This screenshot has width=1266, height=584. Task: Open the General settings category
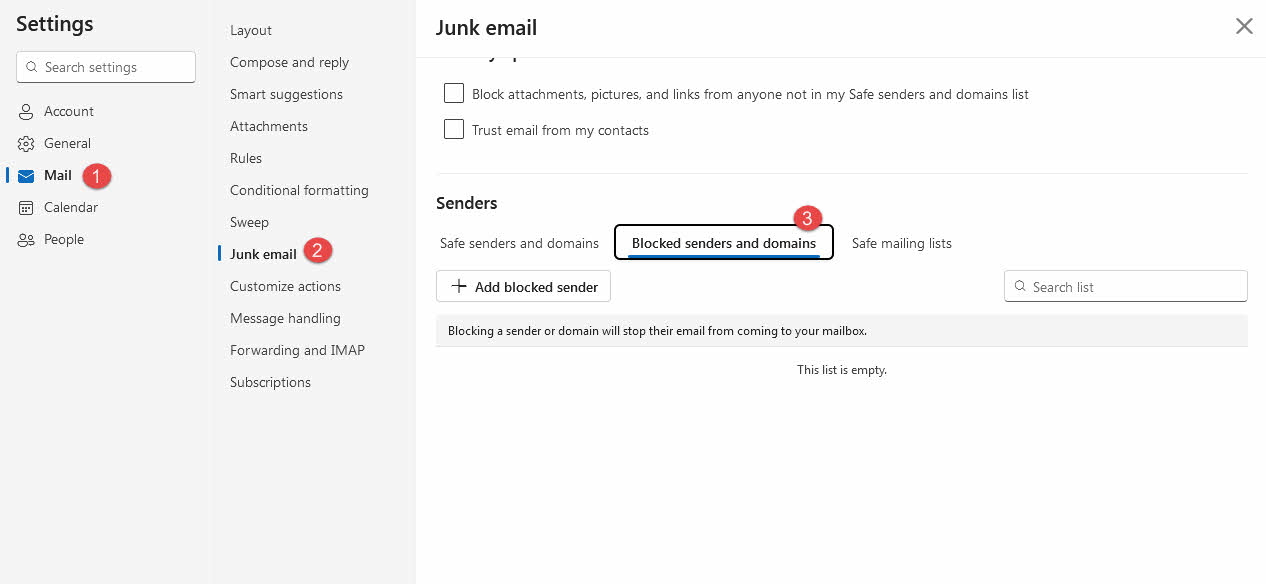click(67, 143)
